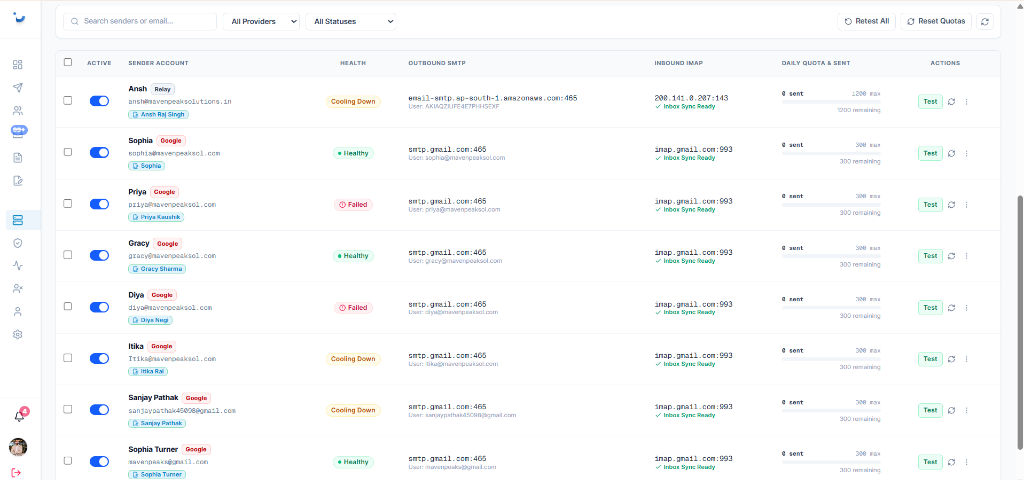
Task: Open the three-dot menu for Itika
Action: tap(967, 359)
